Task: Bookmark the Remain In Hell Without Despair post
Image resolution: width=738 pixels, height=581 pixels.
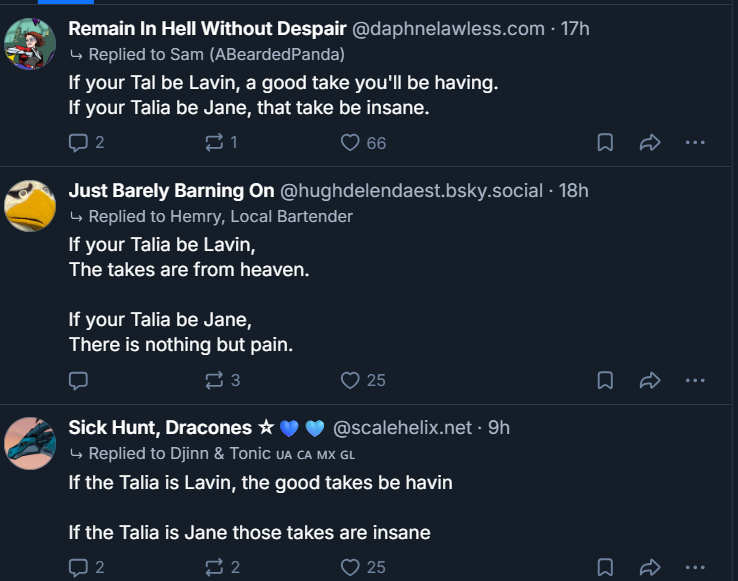Action: tap(605, 143)
